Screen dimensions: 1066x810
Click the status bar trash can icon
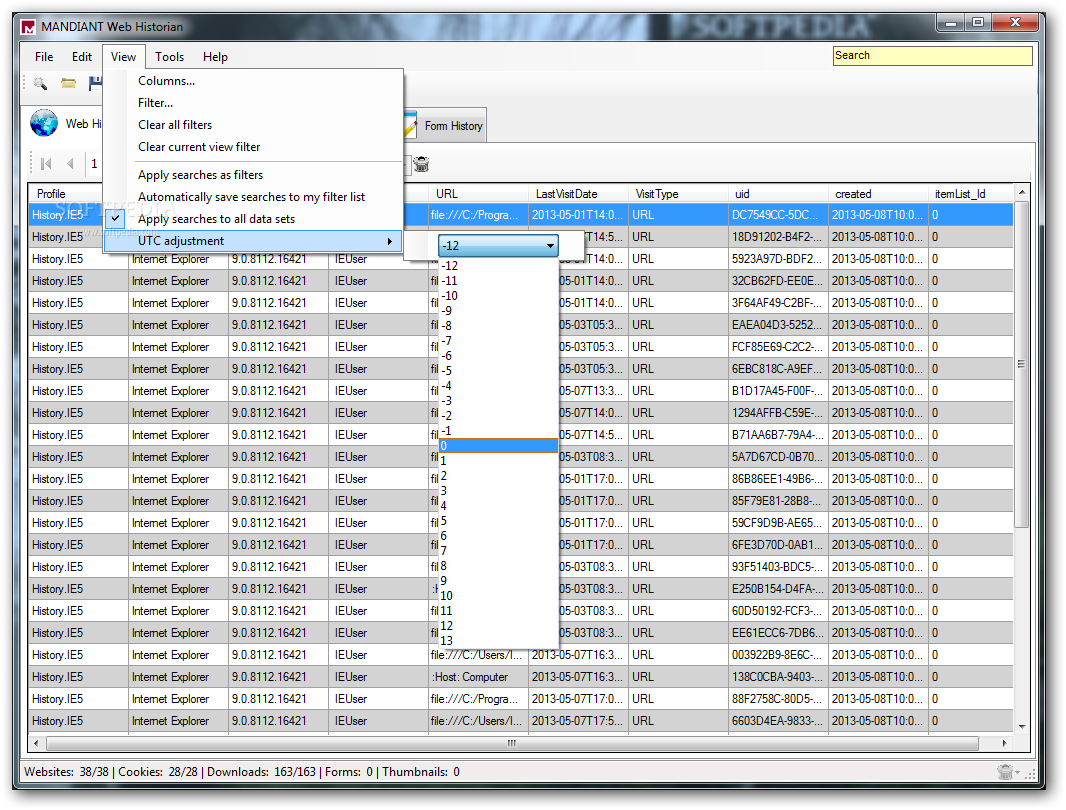[1005, 772]
